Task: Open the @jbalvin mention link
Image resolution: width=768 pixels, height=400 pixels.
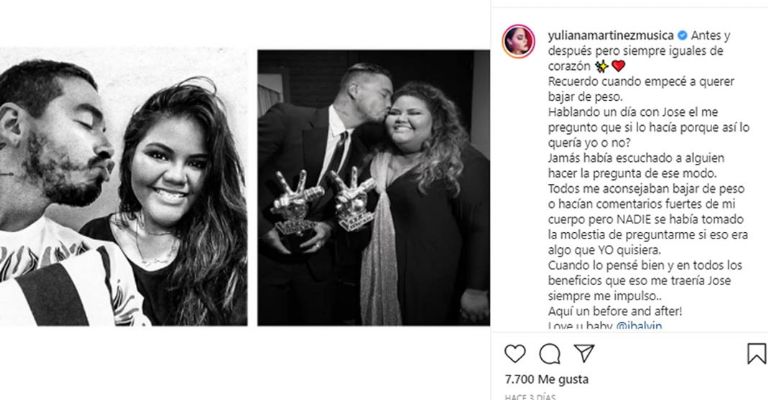Action: pyautogui.click(x=638, y=326)
